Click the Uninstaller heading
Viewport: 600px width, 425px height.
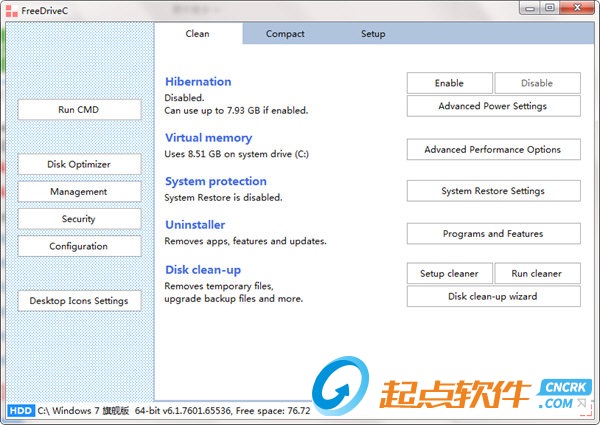point(195,225)
